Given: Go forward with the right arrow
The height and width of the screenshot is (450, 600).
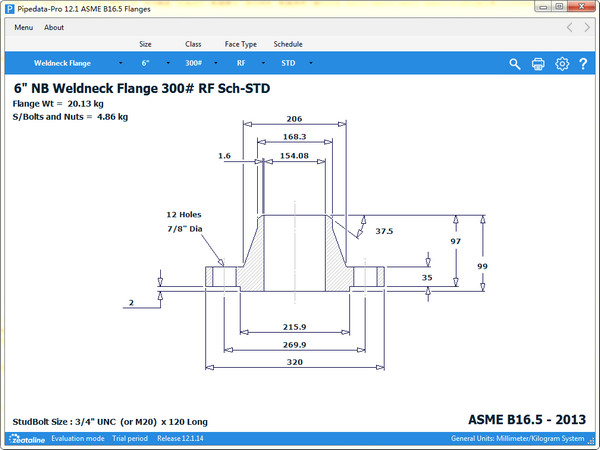Looking at the screenshot, I should [x=587, y=27].
